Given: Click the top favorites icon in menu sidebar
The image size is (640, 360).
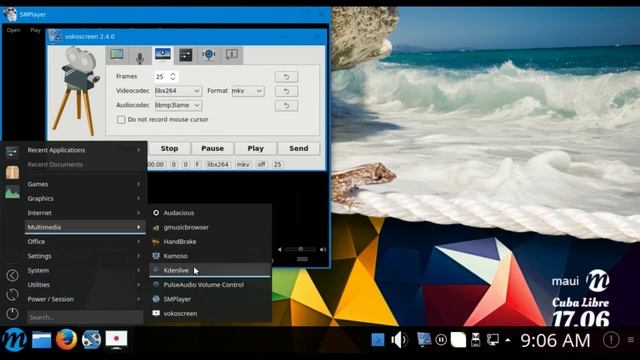Looking at the screenshot, I should point(12,153).
